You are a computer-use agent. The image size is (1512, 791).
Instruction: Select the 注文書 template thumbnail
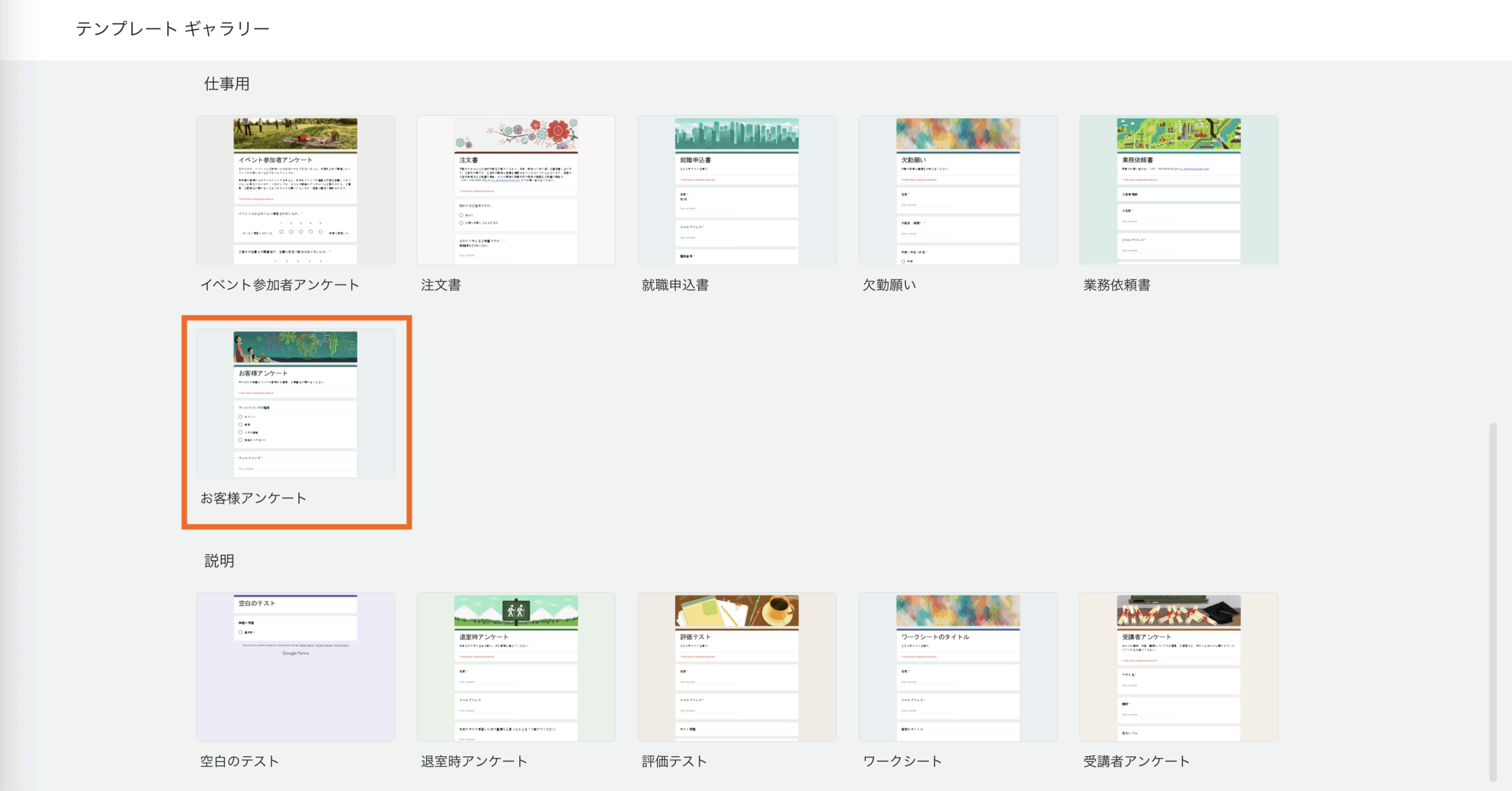coord(516,190)
